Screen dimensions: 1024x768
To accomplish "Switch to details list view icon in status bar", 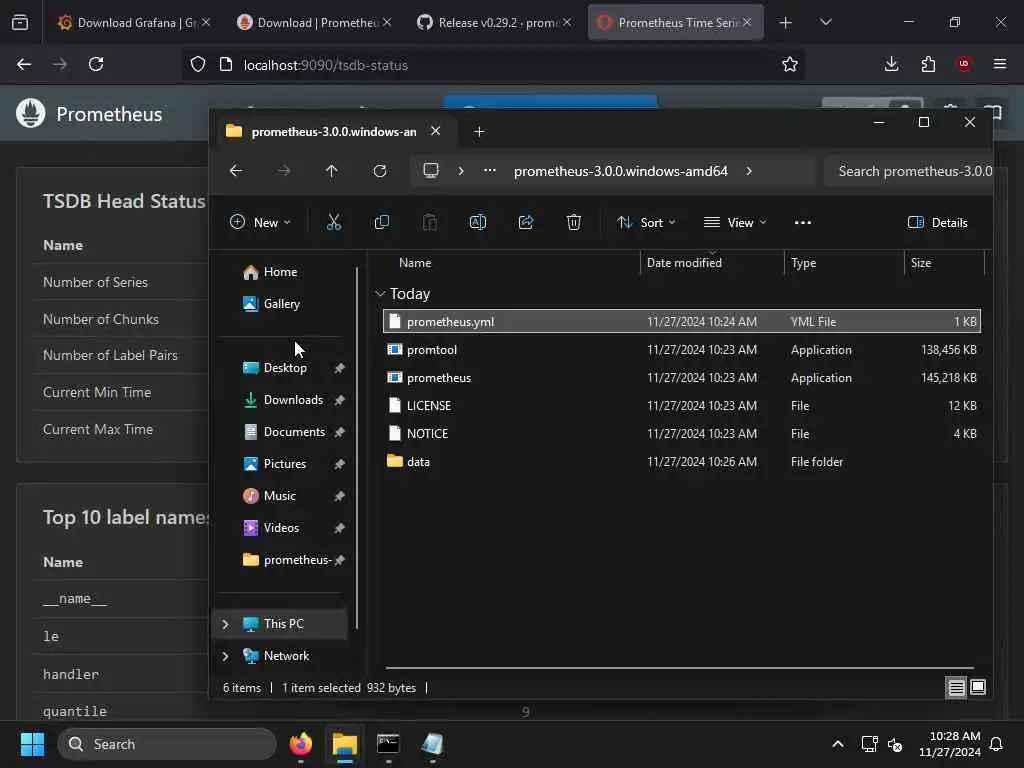I will click(x=956, y=688).
